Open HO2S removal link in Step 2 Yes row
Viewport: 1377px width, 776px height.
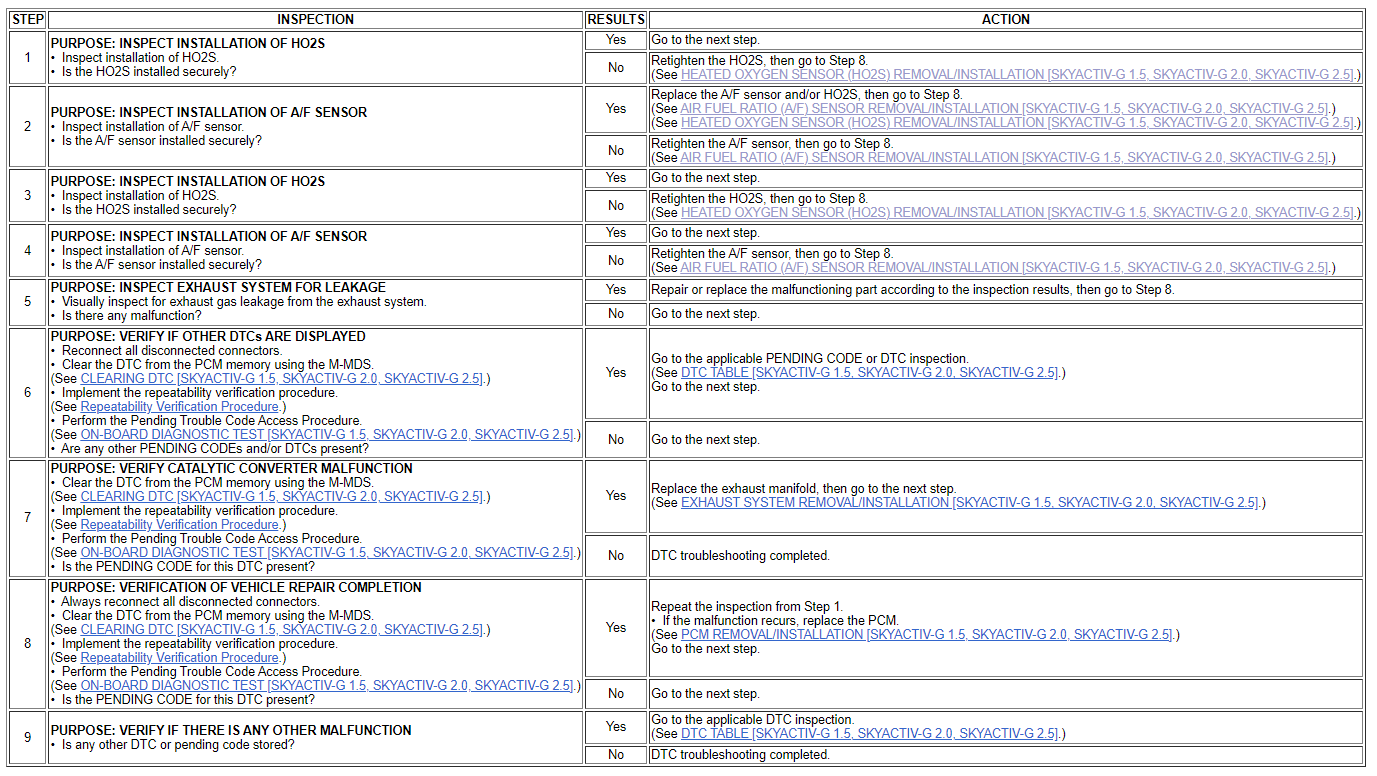point(1018,123)
